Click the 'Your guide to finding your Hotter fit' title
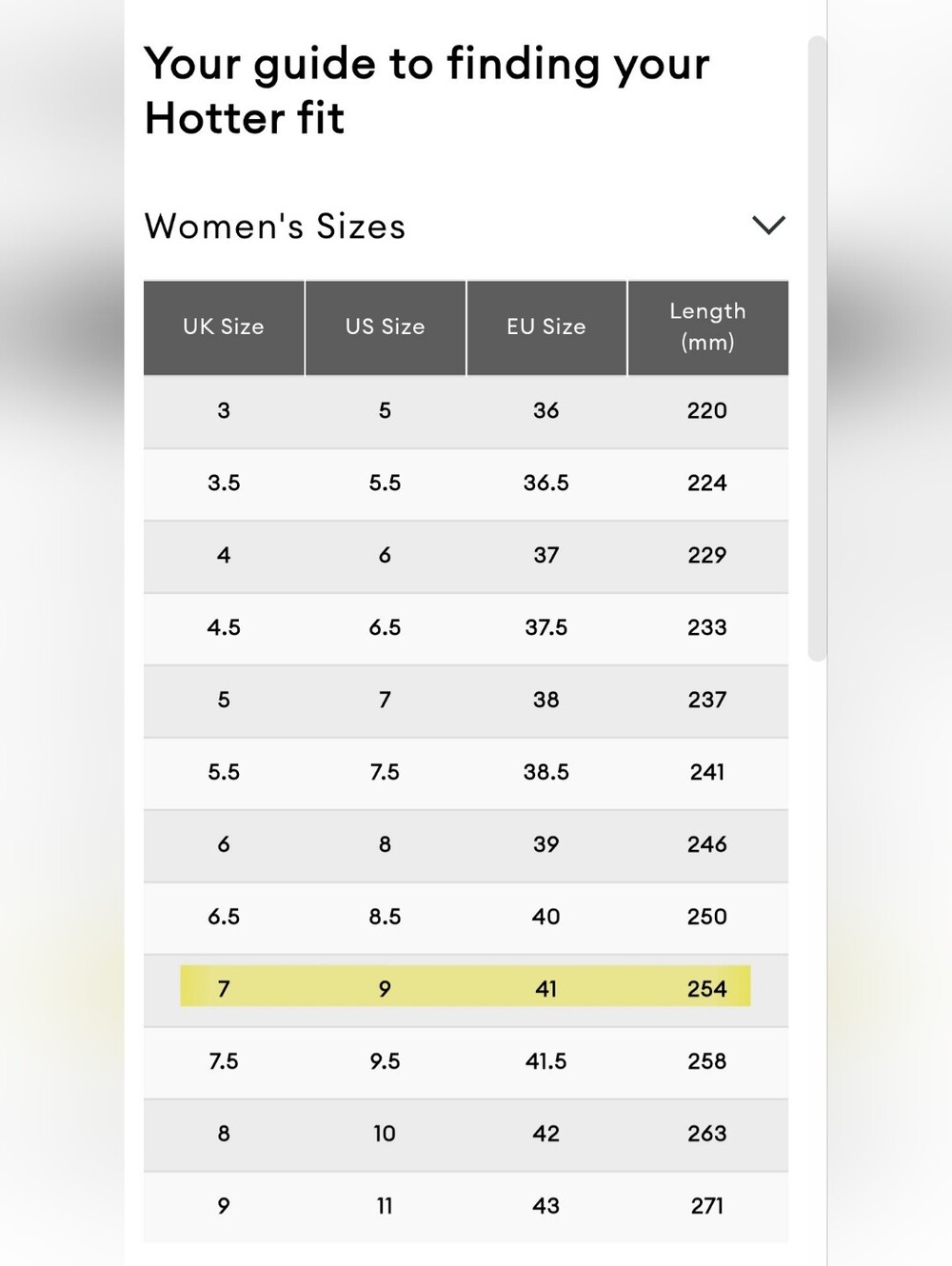 coord(426,91)
